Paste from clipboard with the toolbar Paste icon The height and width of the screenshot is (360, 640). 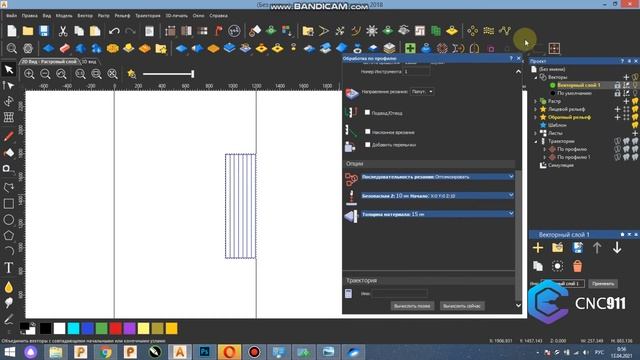coord(95,31)
